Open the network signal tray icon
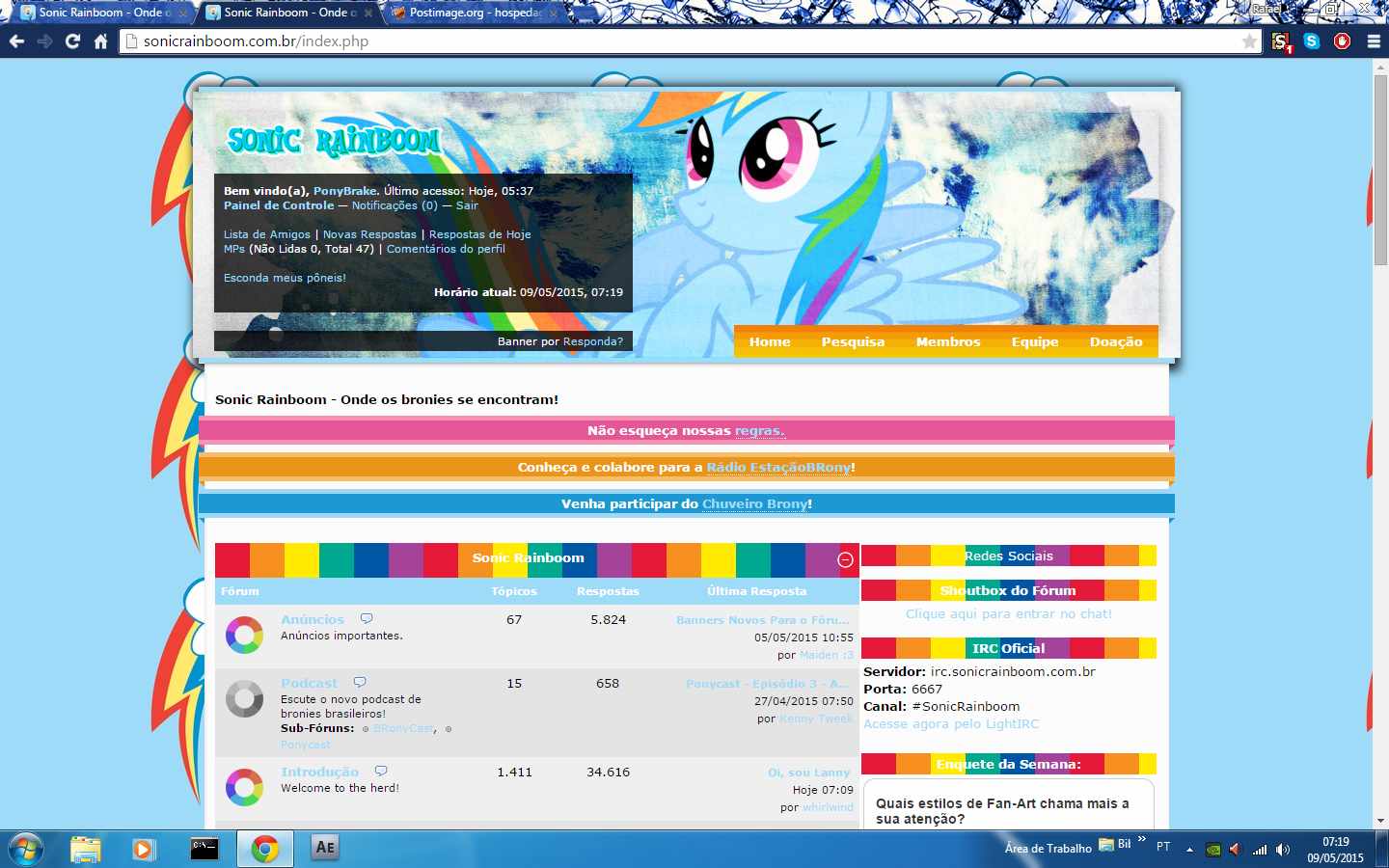The image size is (1389, 868). (x=1260, y=850)
